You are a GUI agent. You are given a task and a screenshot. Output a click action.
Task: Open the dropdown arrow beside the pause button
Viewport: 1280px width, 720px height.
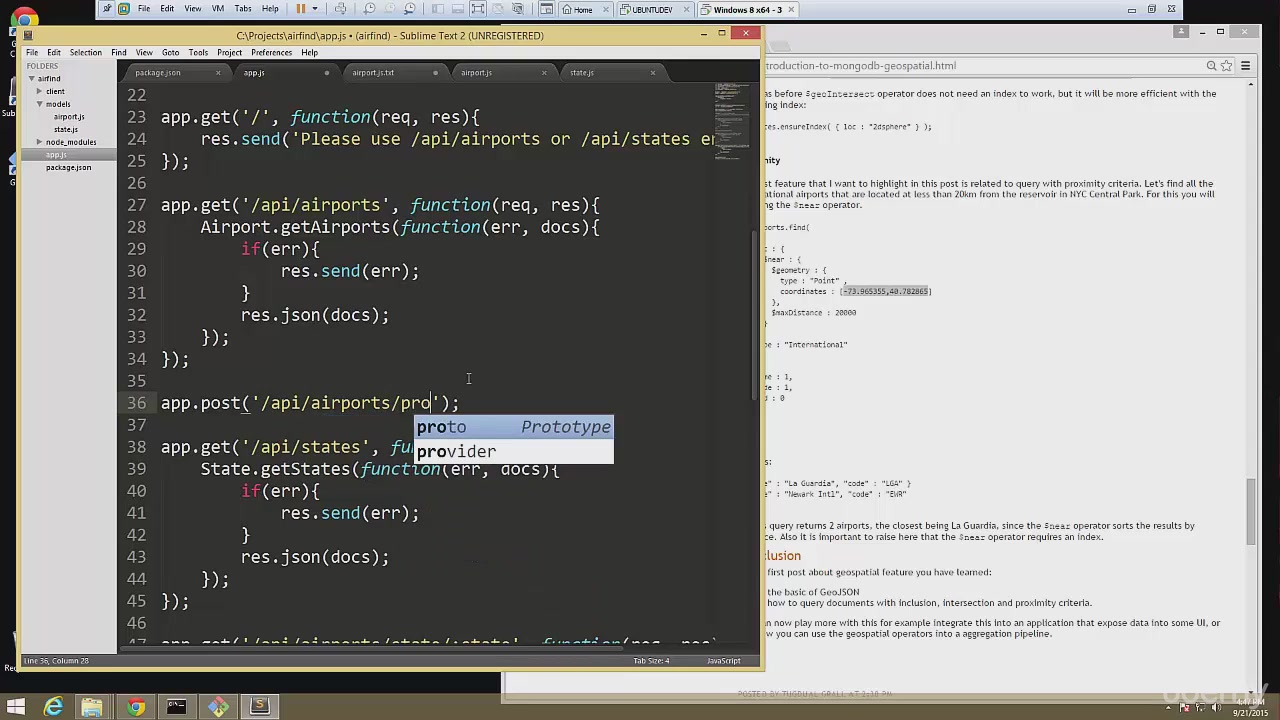point(313,9)
